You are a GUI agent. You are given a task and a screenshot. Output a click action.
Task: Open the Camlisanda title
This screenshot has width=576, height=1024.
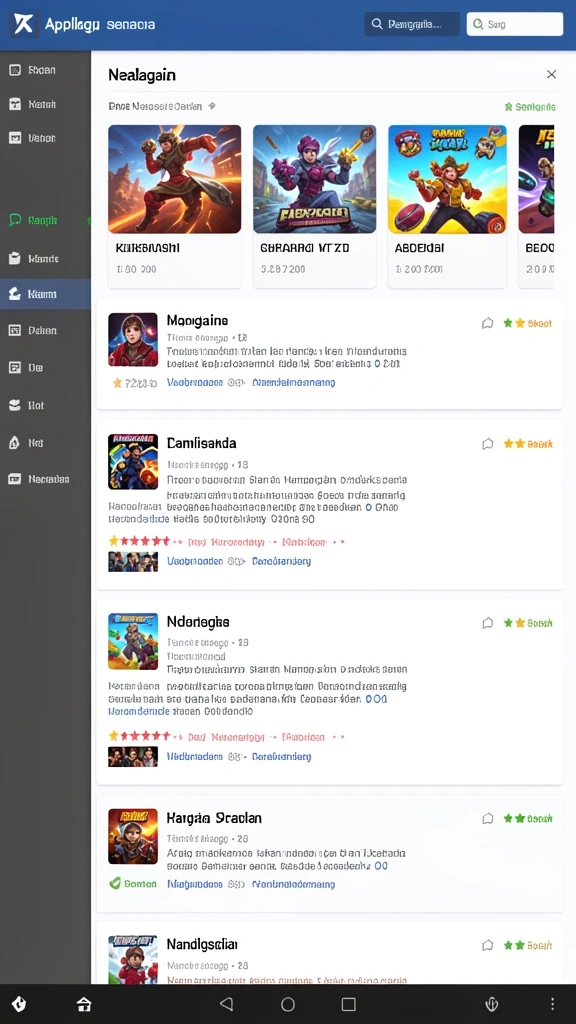(x=201, y=443)
